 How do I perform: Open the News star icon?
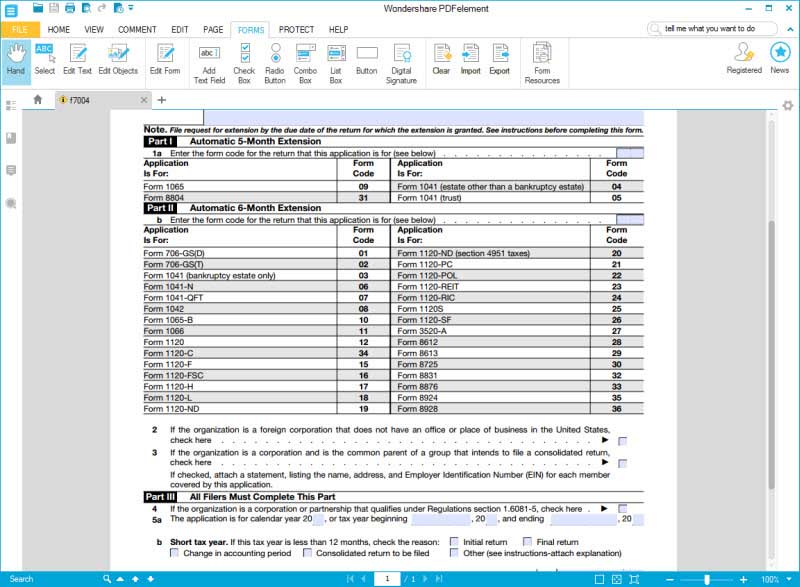tap(780, 59)
